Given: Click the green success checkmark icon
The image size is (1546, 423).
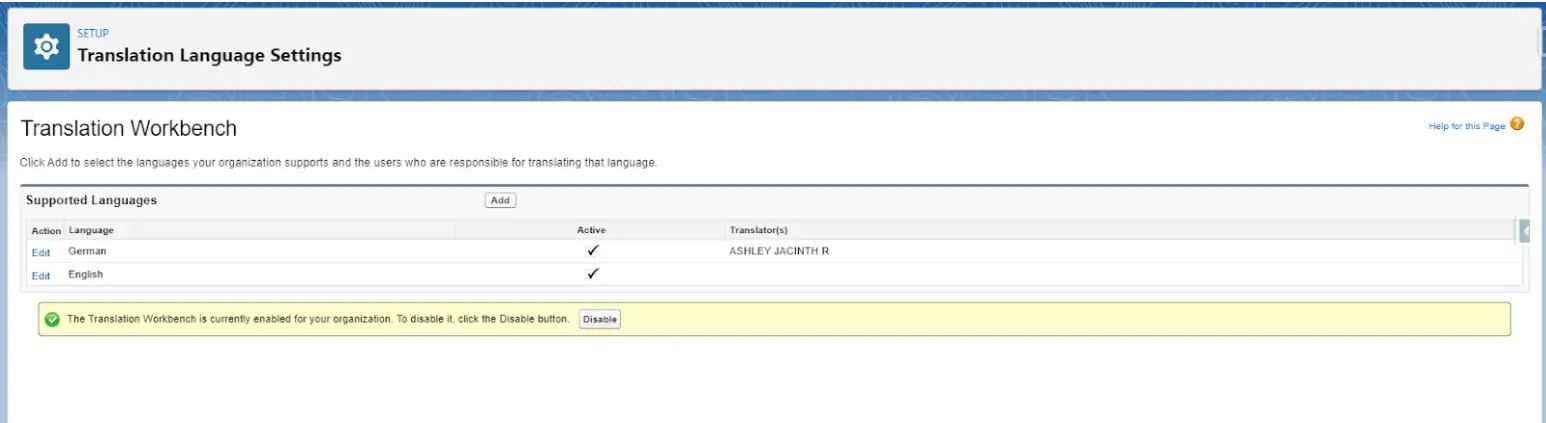Looking at the screenshot, I should point(52,319).
